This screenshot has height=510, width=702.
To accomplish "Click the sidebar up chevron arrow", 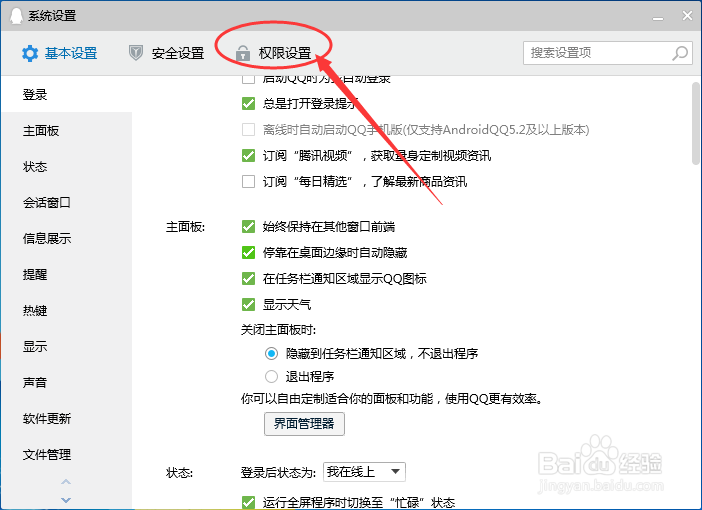I will pyautogui.click(x=66, y=482).
